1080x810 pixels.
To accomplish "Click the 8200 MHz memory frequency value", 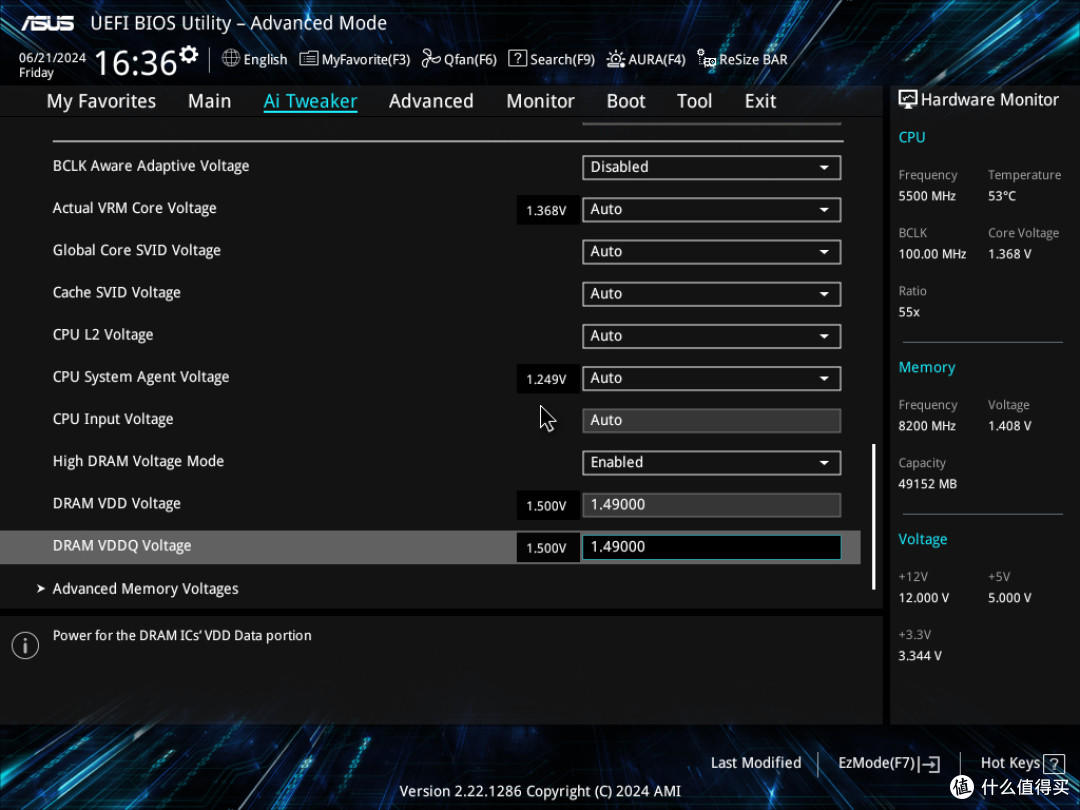I will tap(927, 426).
